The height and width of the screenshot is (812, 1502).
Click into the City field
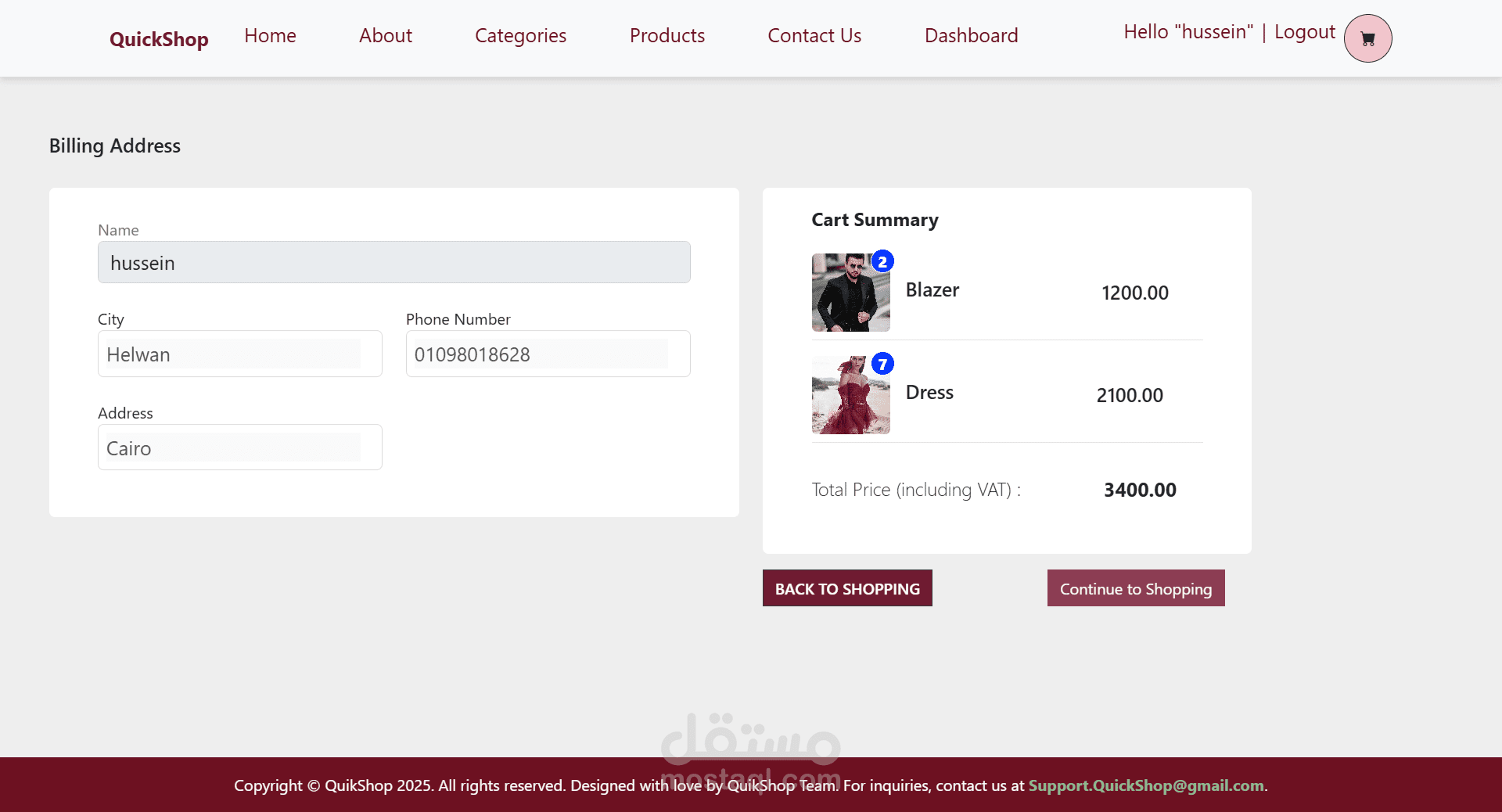pos(239,354)
